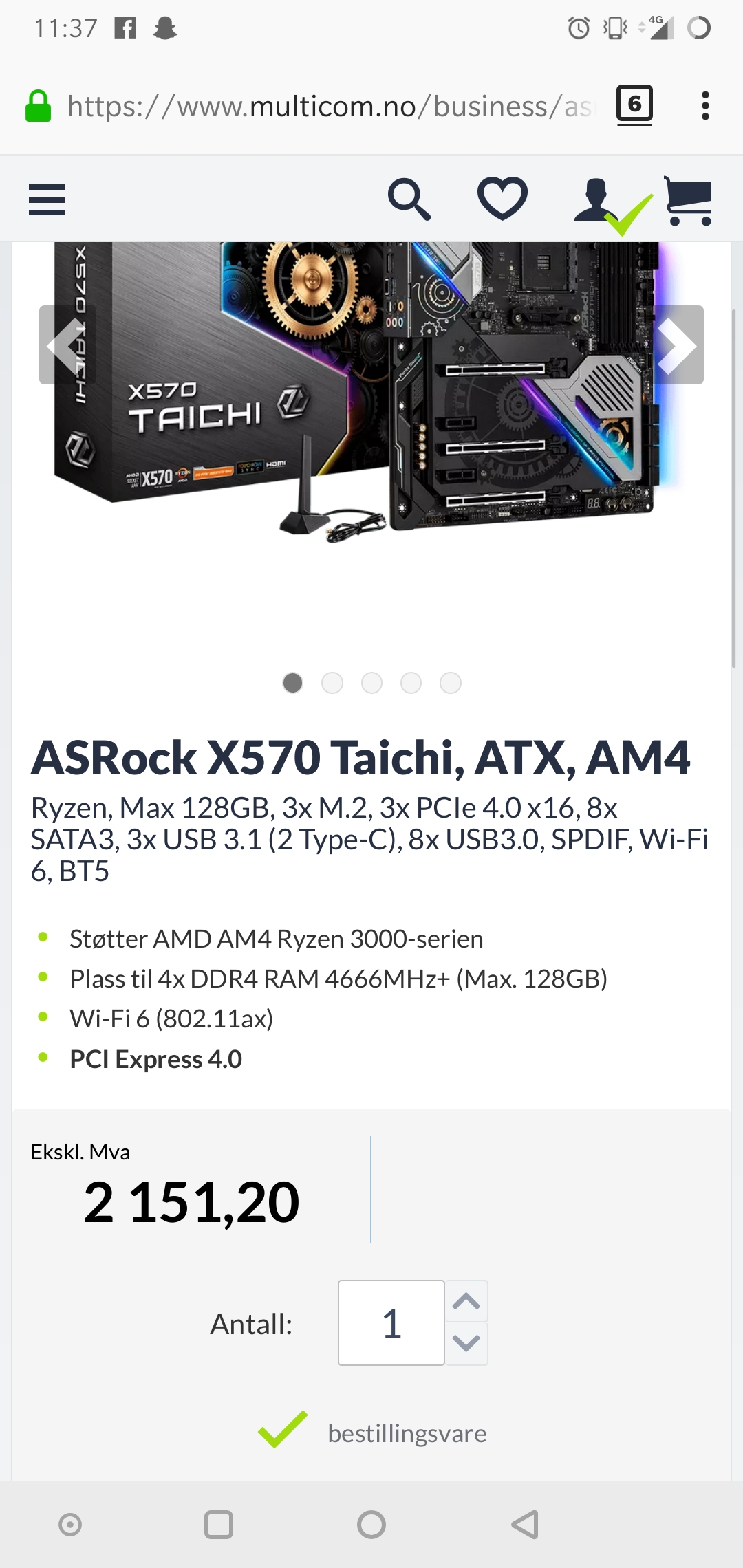
Task: Tap the multicom.no URL address bar
Action: (x=329, y=107)
